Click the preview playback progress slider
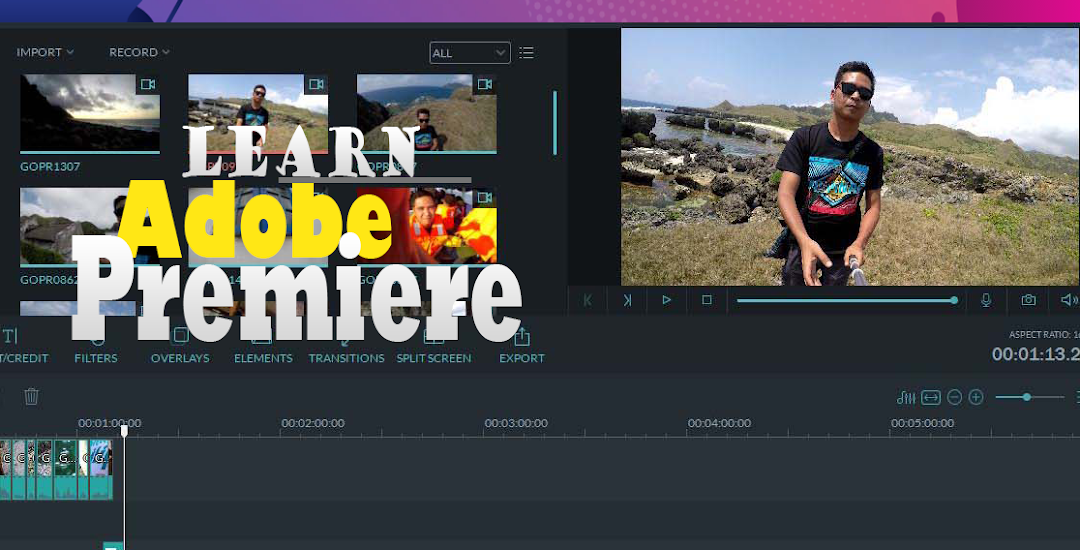This screenshot has width=1080, height=550. coord(847,300)
